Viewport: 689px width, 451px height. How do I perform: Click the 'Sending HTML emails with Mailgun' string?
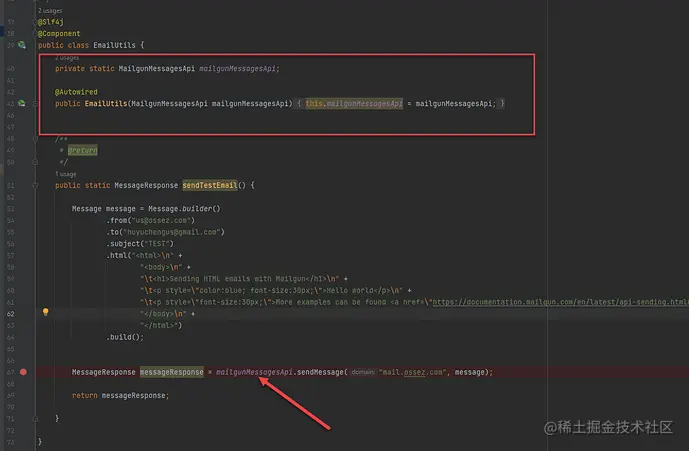point(239,279)
